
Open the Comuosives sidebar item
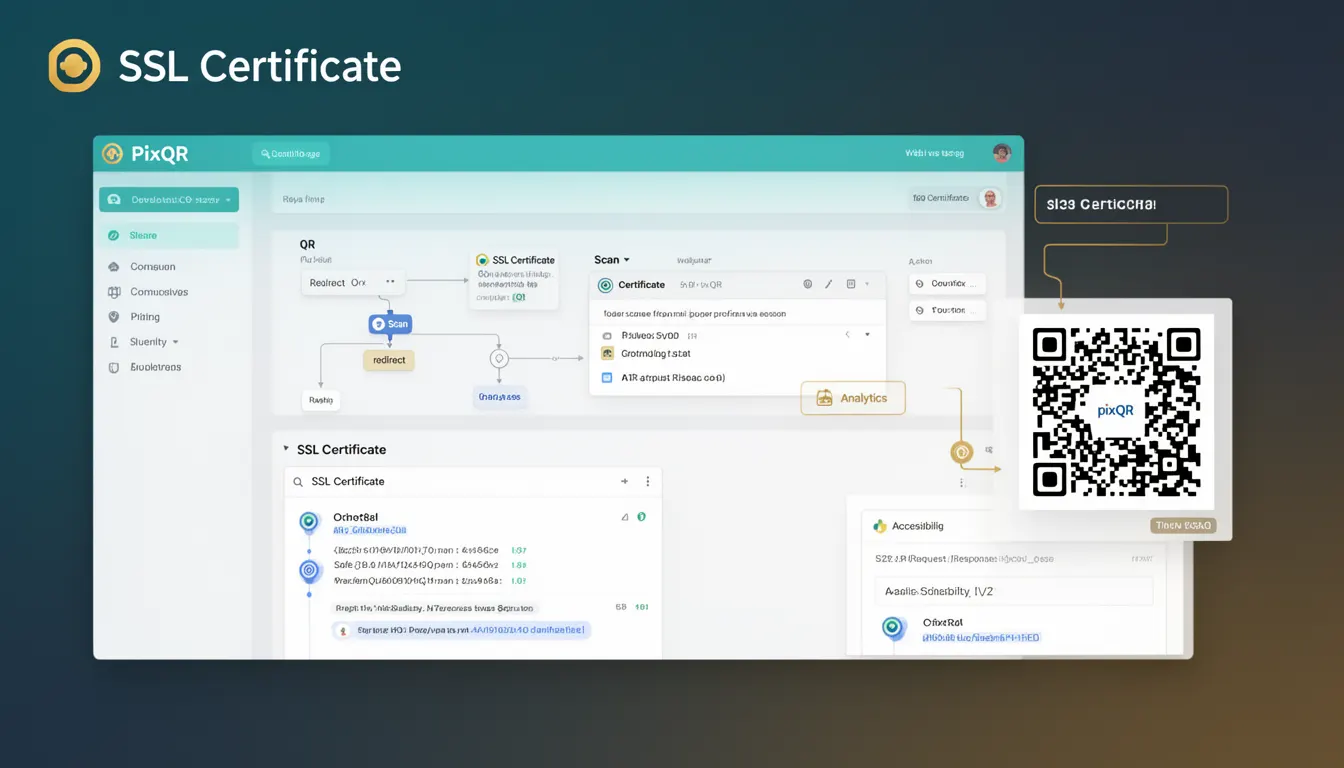point(158,292)
